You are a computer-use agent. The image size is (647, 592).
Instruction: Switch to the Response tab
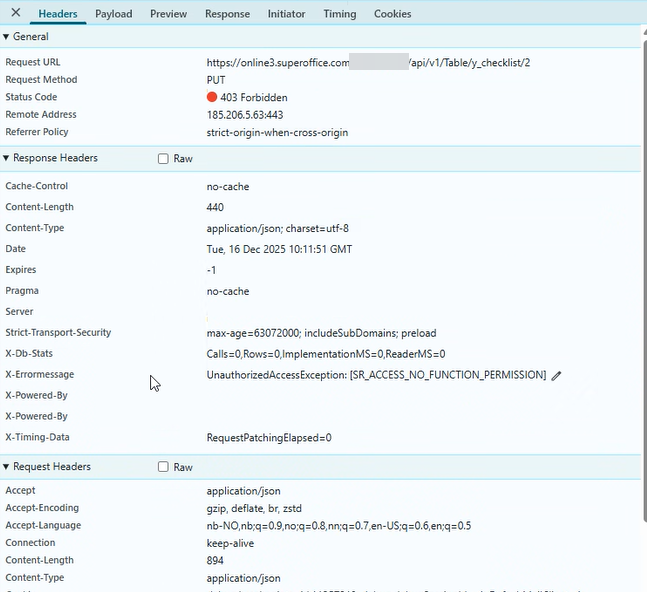coord(227,14)
